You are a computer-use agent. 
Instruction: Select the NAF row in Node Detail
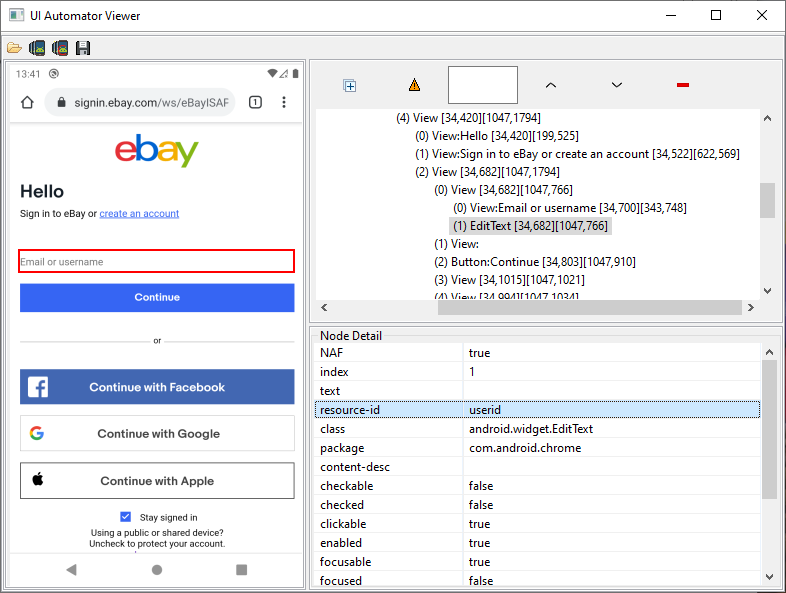[x=537, y=353]
